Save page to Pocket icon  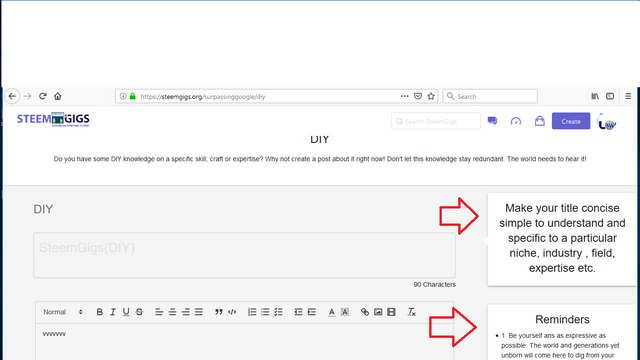tap(418, 96)
